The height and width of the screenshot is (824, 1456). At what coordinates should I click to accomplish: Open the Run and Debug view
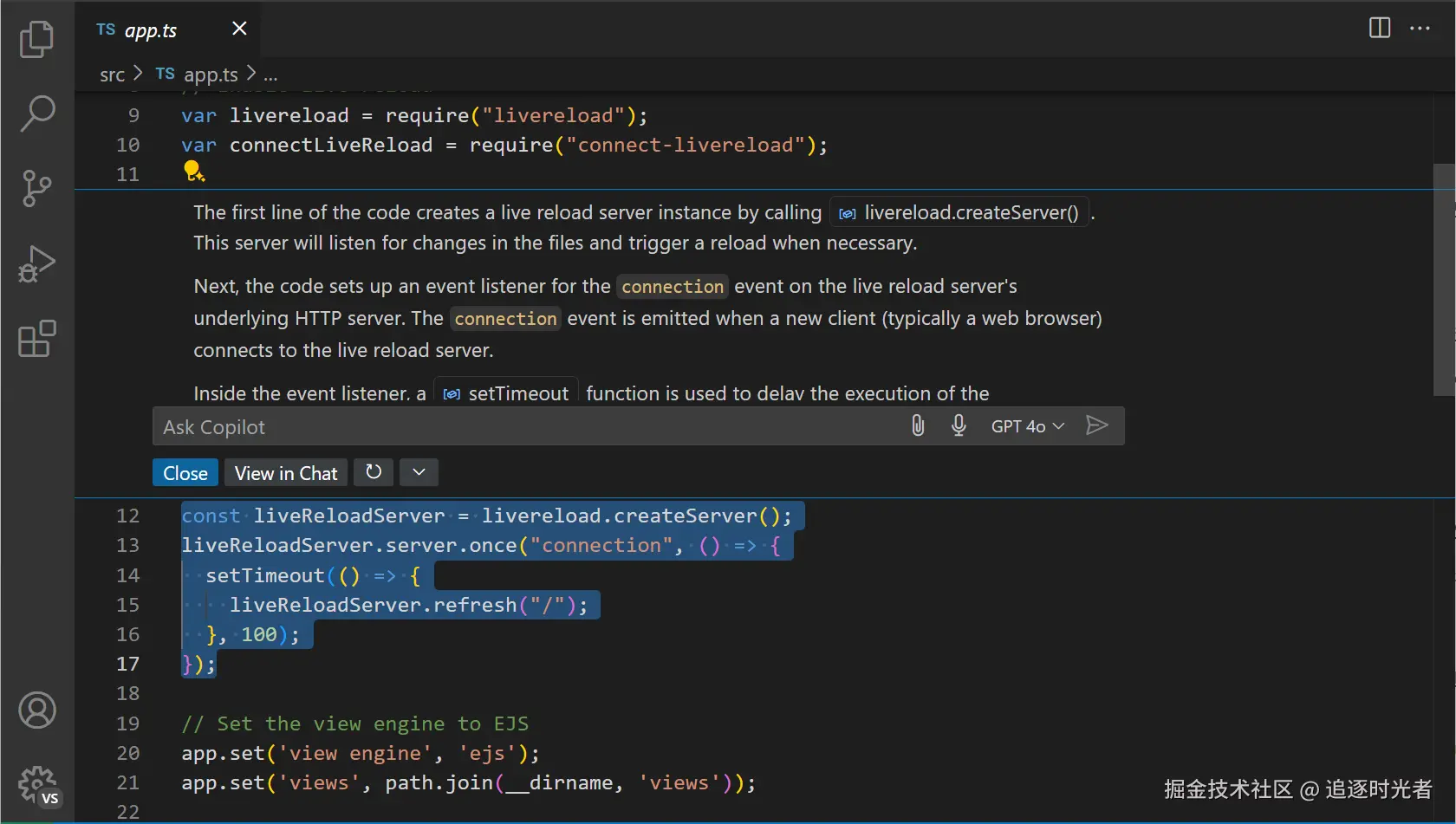coord(36,263)
